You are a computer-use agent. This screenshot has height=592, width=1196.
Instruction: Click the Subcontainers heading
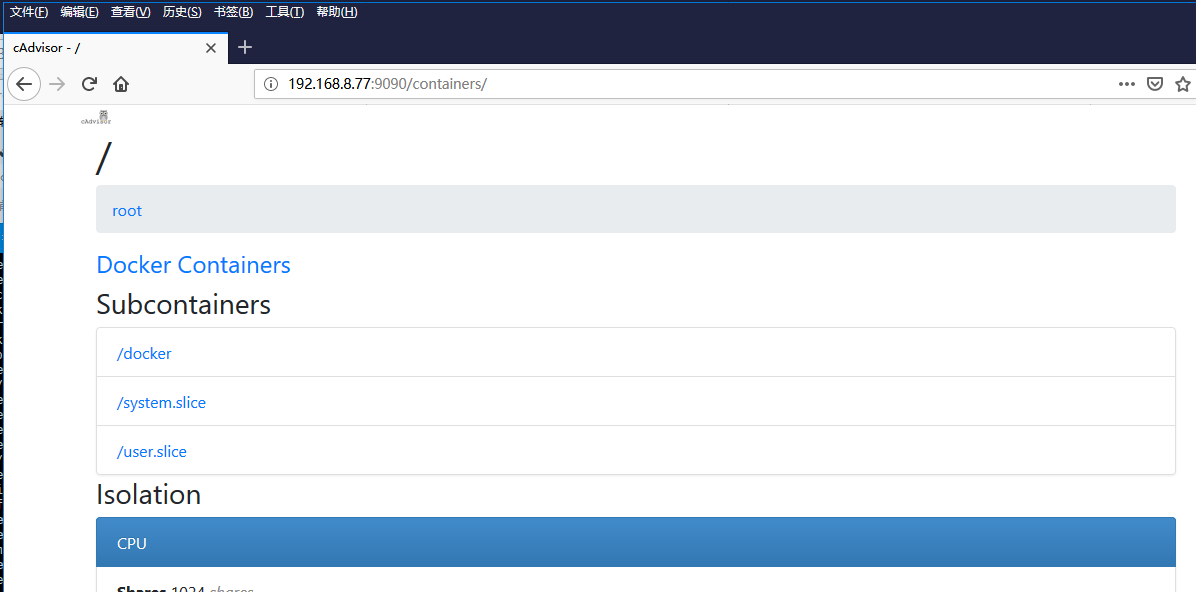[x=184, y=305]
